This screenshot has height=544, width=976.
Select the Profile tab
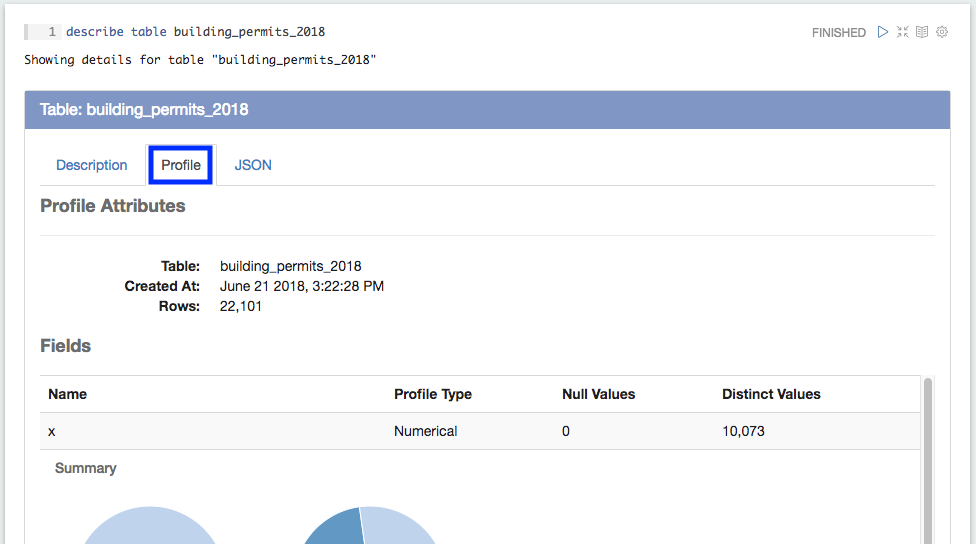pyautogui.click(x=181, y=165)
